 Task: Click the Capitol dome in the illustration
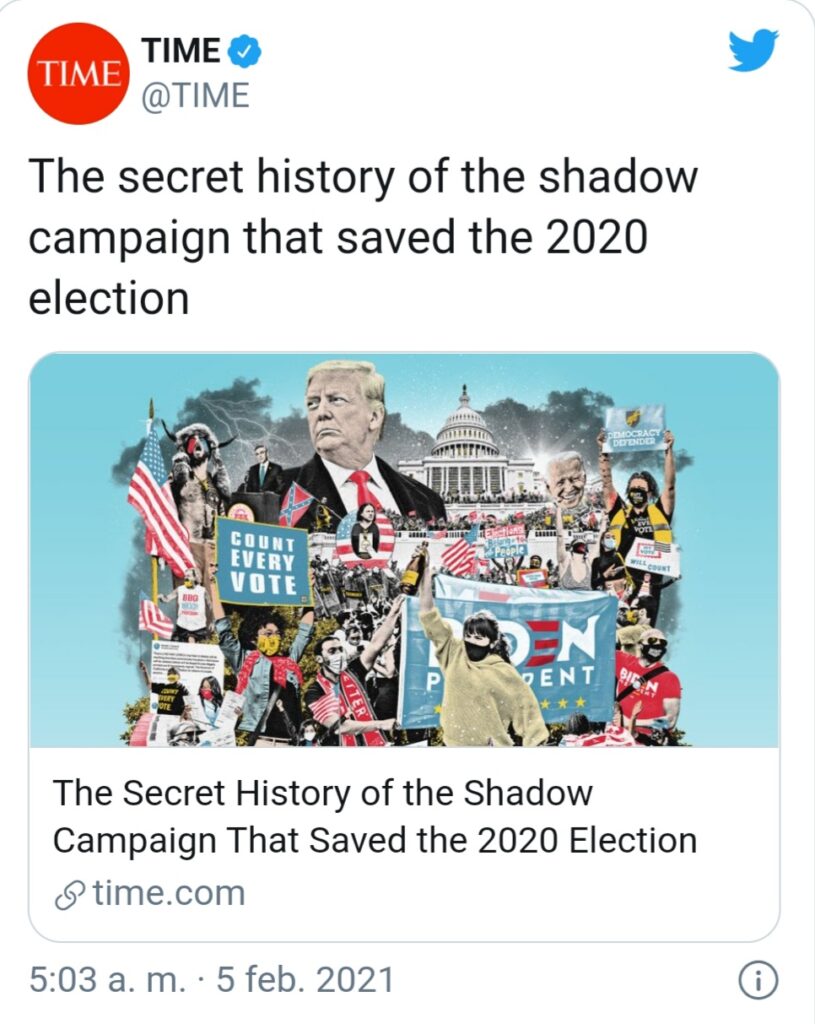point(464,428)
